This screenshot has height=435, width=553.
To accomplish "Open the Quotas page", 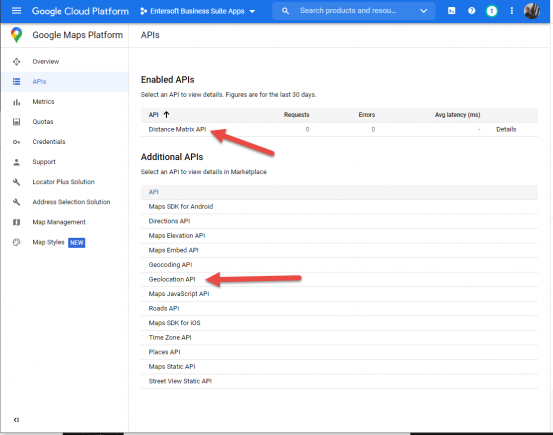I will (x=43, y=122).
